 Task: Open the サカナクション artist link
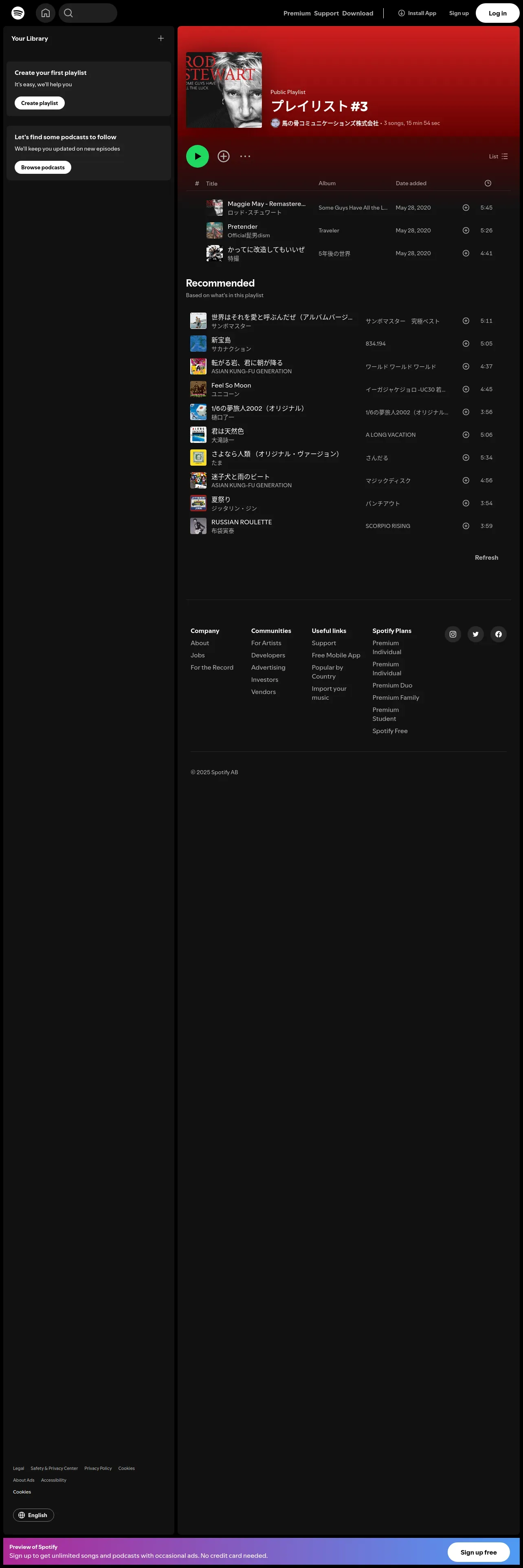pyautogui.click(x=231, y=349)
